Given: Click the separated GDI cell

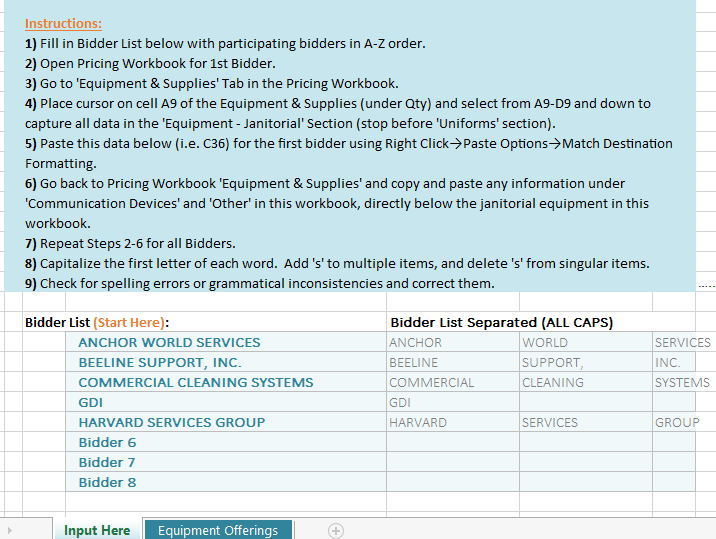Looking at the screenshot, I should pos(453,402).
